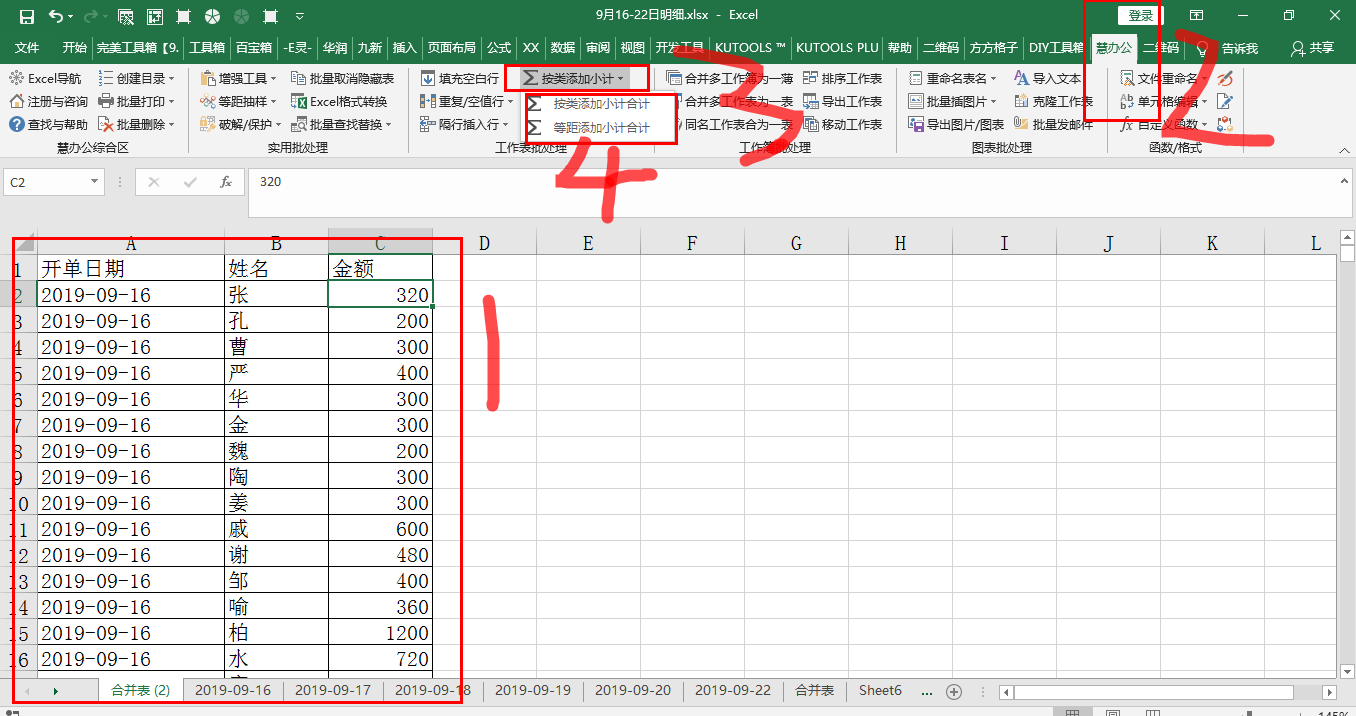Switch to the 审阅 Review tab

[x=598, y=47]
